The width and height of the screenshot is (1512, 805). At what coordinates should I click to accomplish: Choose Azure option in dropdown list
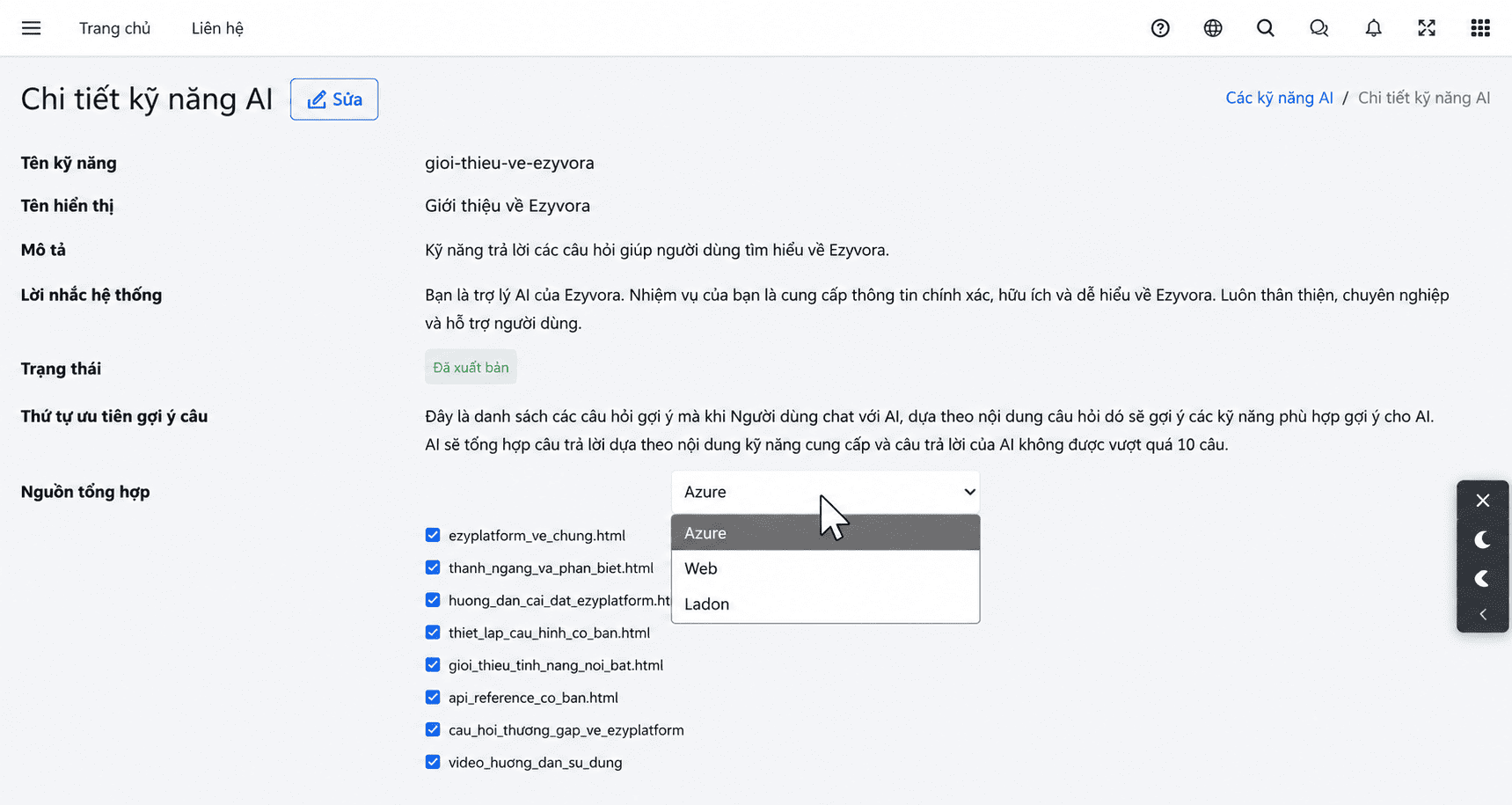tap(825, 533)
